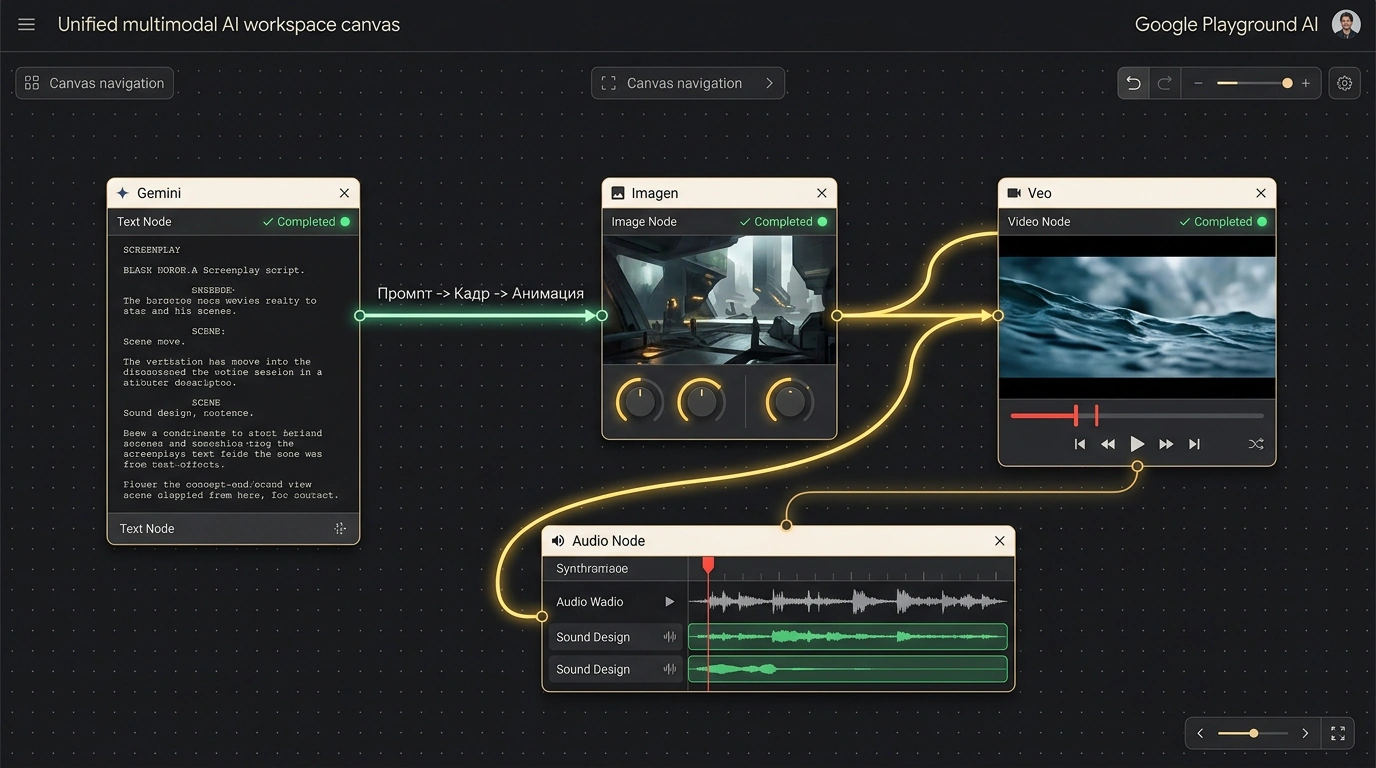Open the hamburger menu icon
Image resolution: width=1376 pixels, height=768 pixels.
coord(27,25)
